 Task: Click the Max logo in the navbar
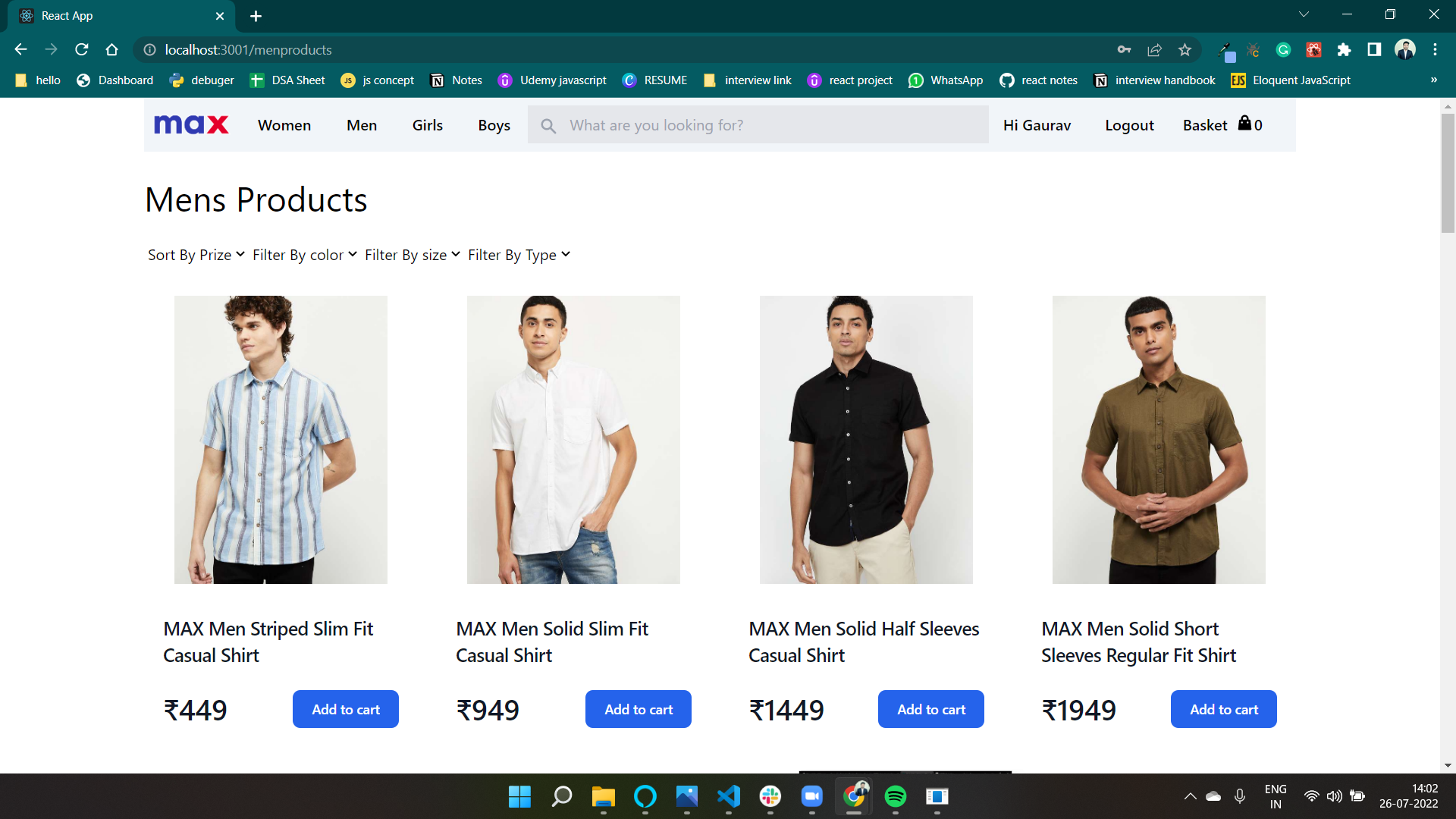coord(190,124)
